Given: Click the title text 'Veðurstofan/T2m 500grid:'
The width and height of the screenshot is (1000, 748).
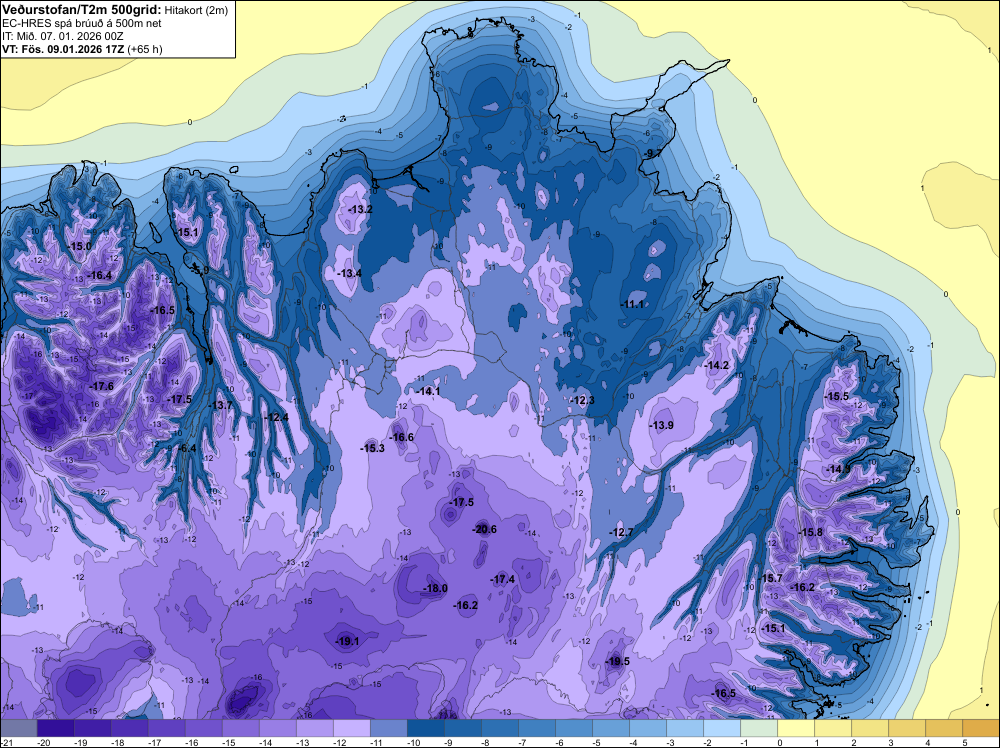Looking at the screenshot, I should click(x=81, y=9).
